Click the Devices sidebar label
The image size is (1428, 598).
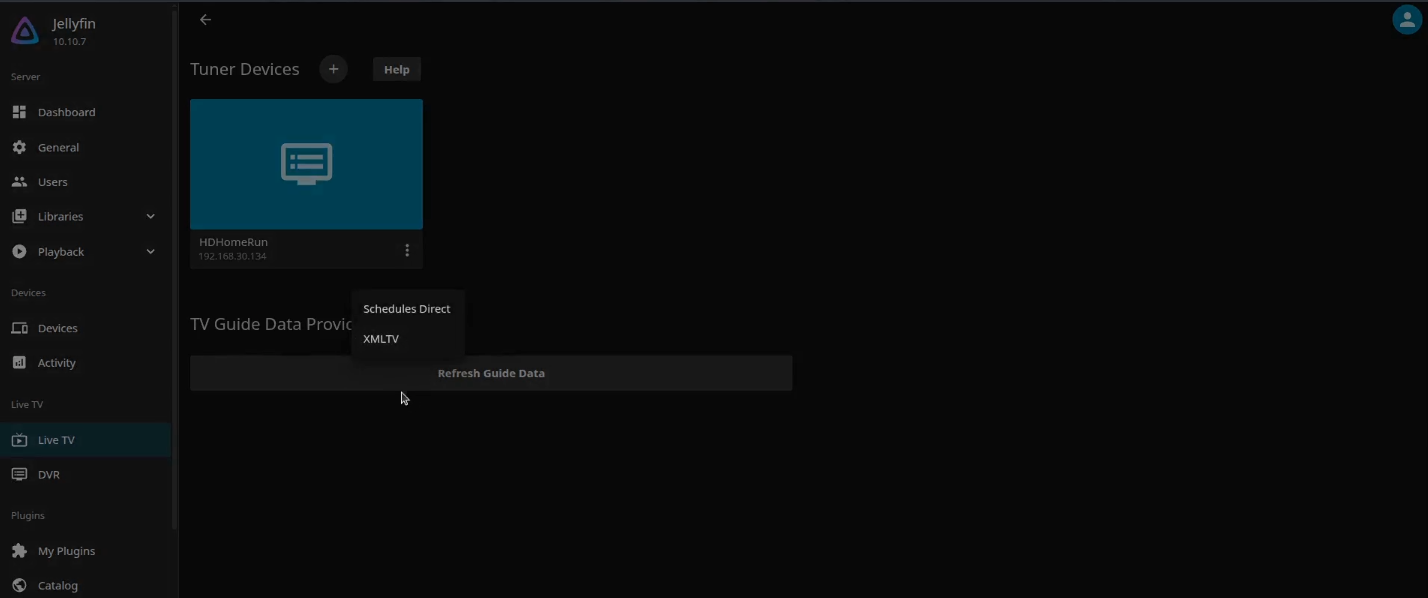point(57,328)
